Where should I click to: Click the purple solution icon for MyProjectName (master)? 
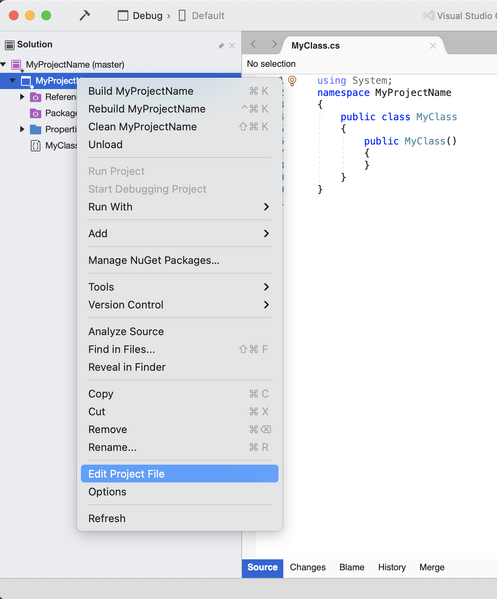[16, 65]
